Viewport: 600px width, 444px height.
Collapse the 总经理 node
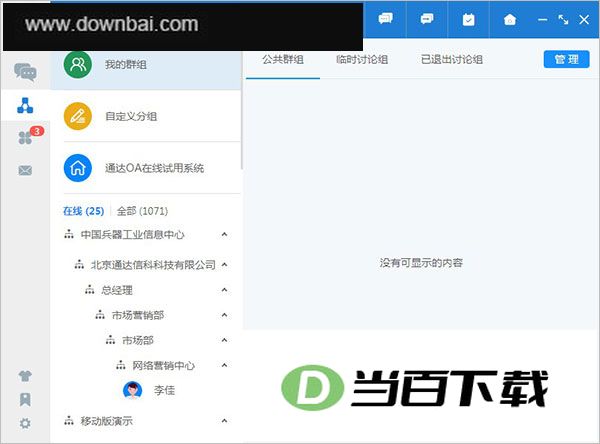[x=225, y=290]
